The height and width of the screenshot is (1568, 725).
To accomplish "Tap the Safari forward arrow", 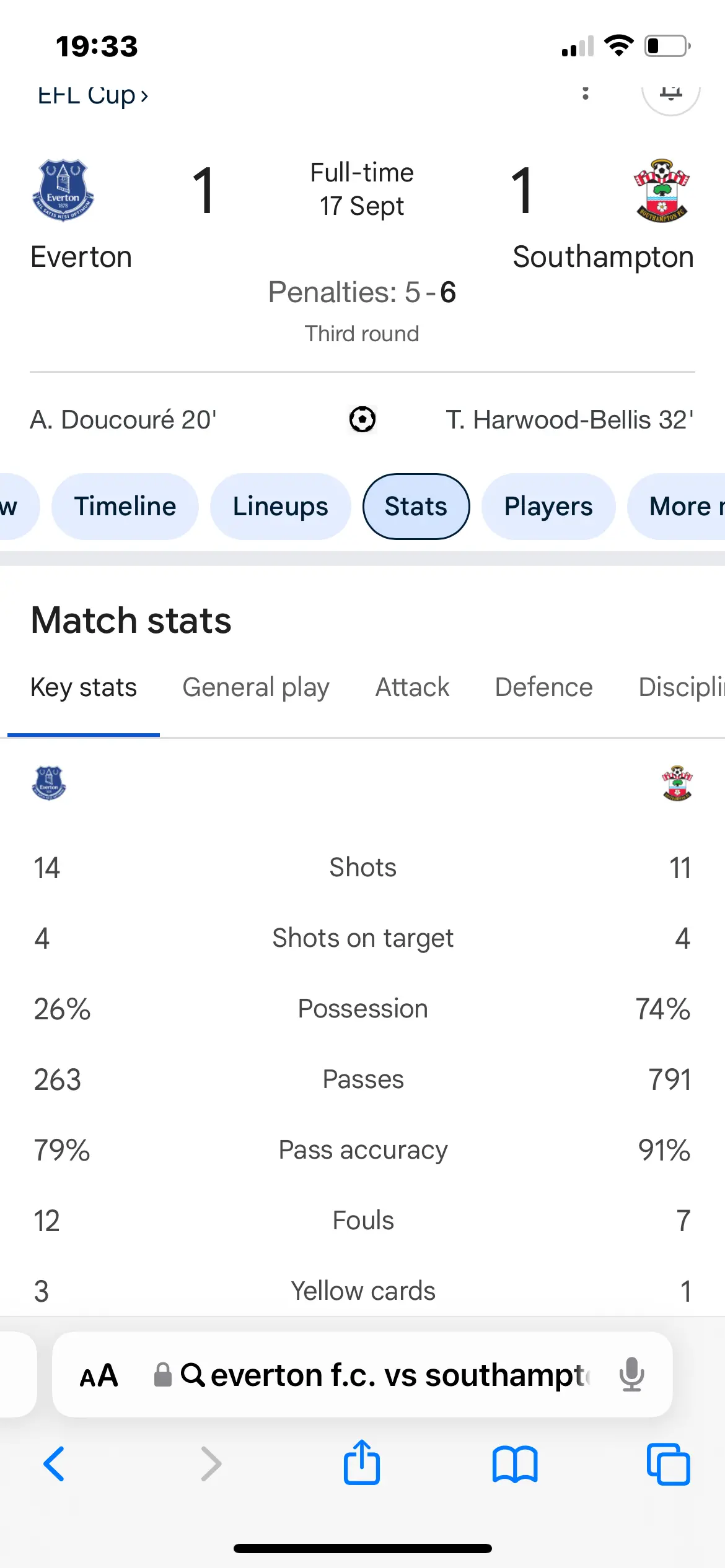I will pos(211,1464).
